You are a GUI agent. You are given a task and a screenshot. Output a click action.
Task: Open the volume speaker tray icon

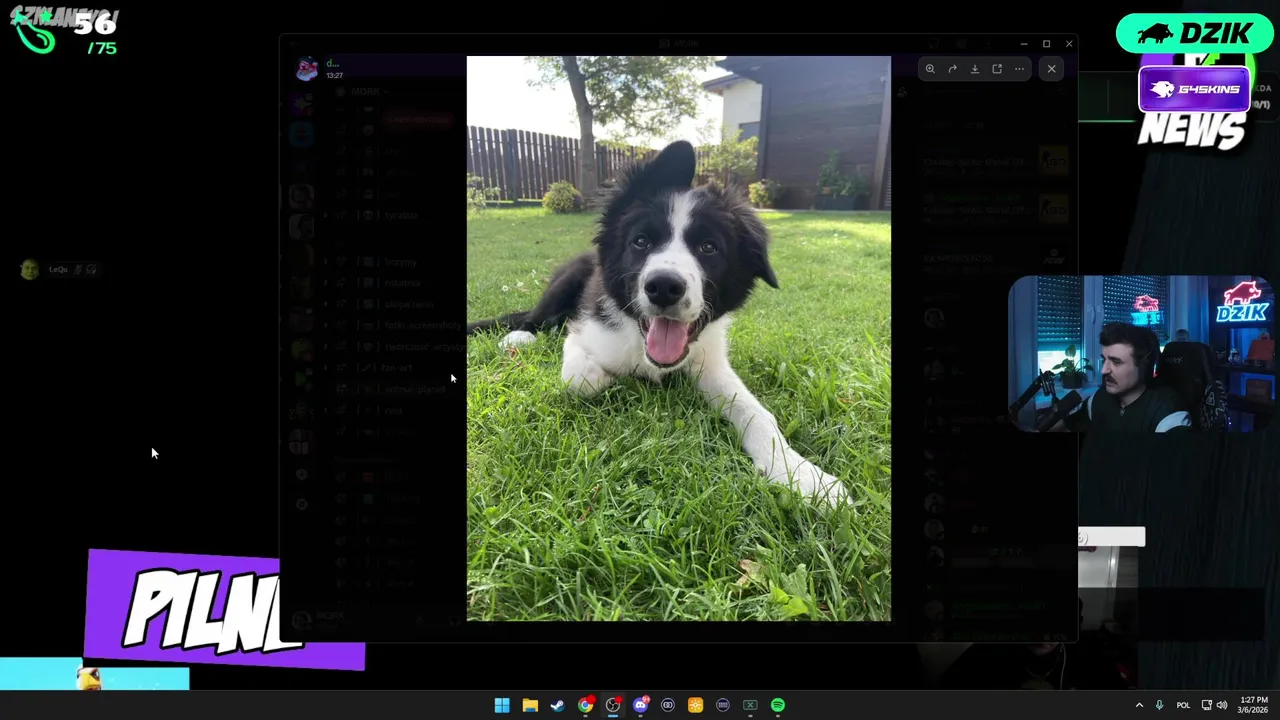pos(1222,705)
